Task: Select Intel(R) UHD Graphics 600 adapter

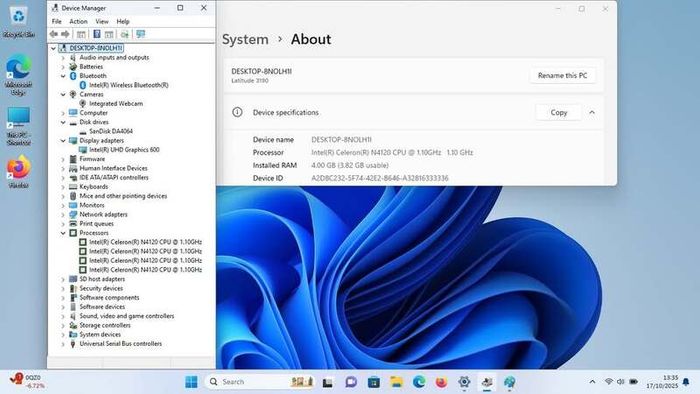Action: 124,149
